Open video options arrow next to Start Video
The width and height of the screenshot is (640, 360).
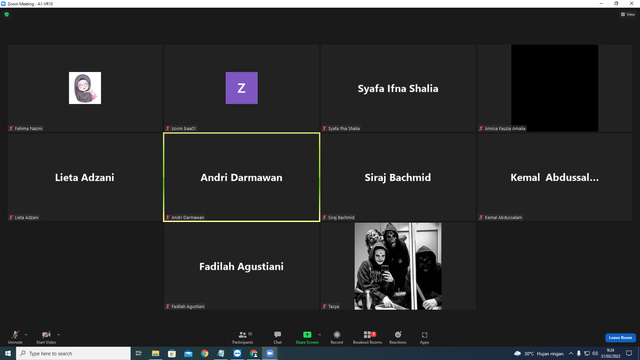59,335
